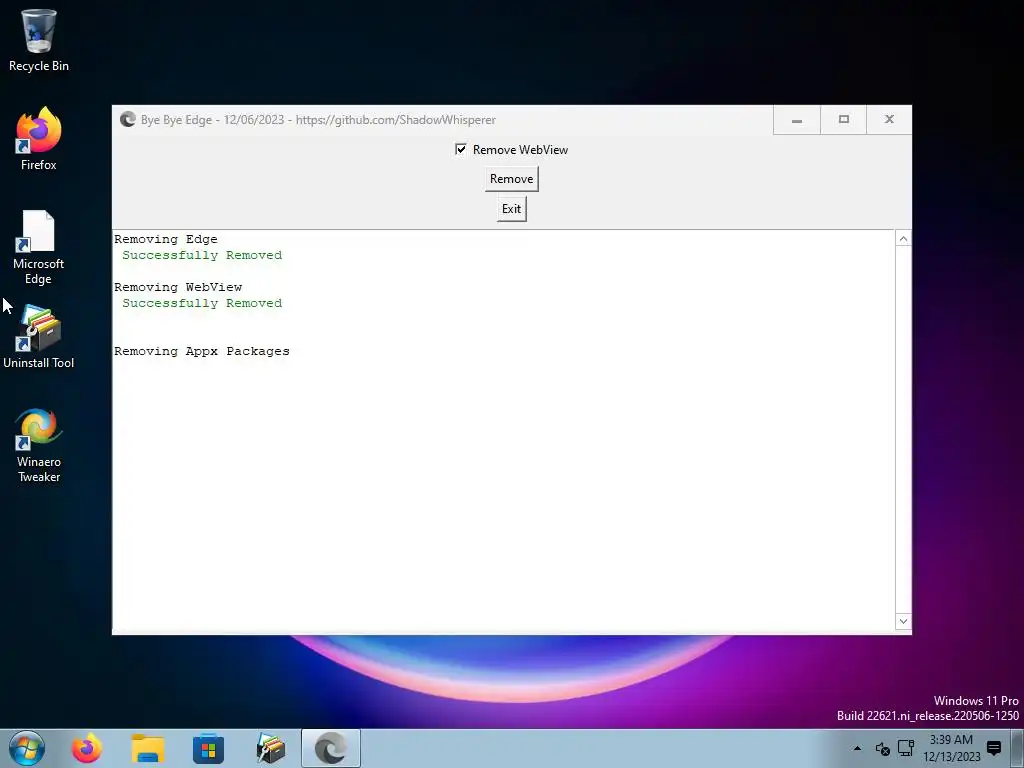Click the Exit button
The height and width of the screenshot is (768, 1024).
511,209
